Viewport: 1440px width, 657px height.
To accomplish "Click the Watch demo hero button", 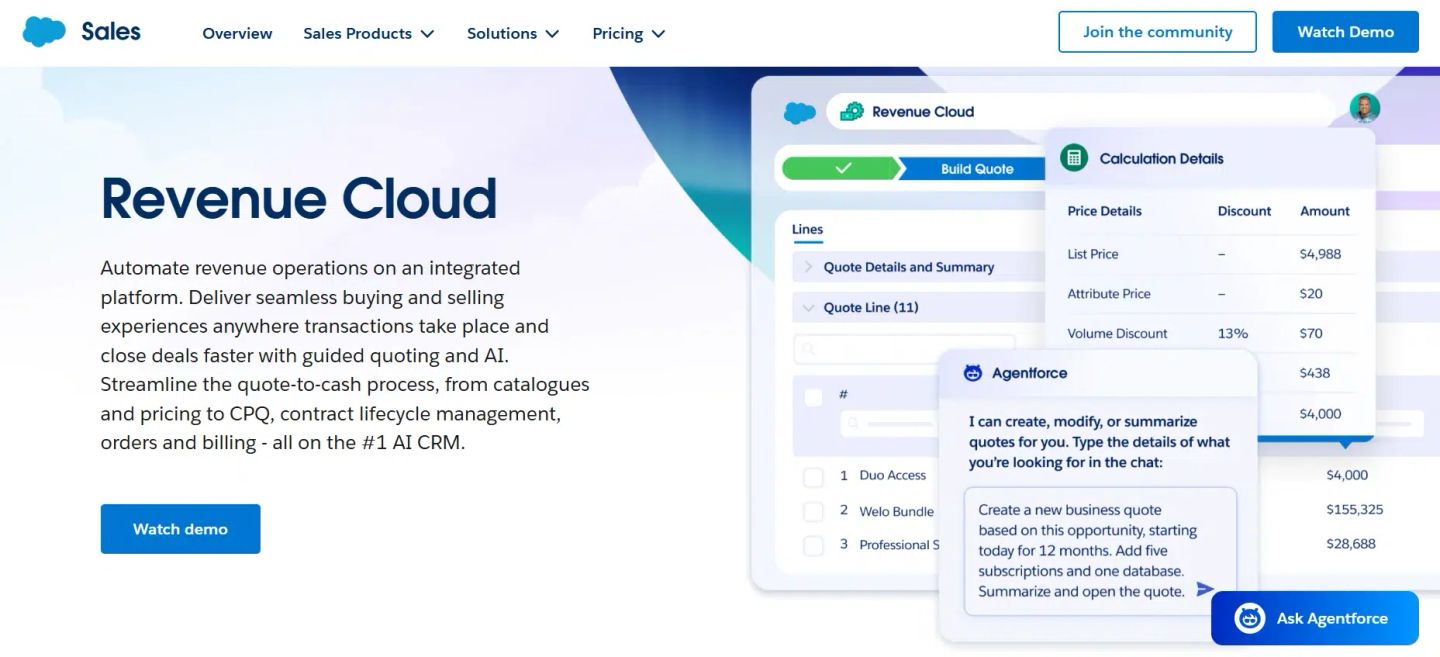I will tap(180, 529).
